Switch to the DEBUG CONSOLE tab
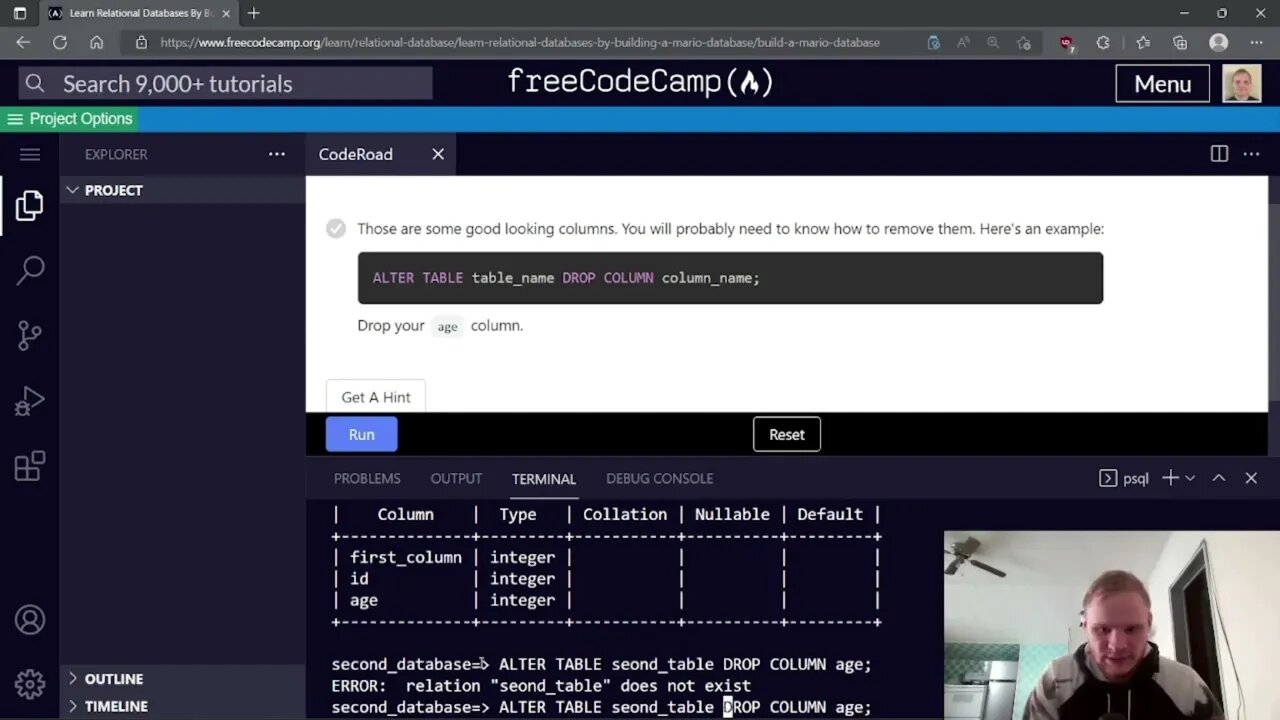The width and height of the screenshot is (1280, 720). coord(659,478)
